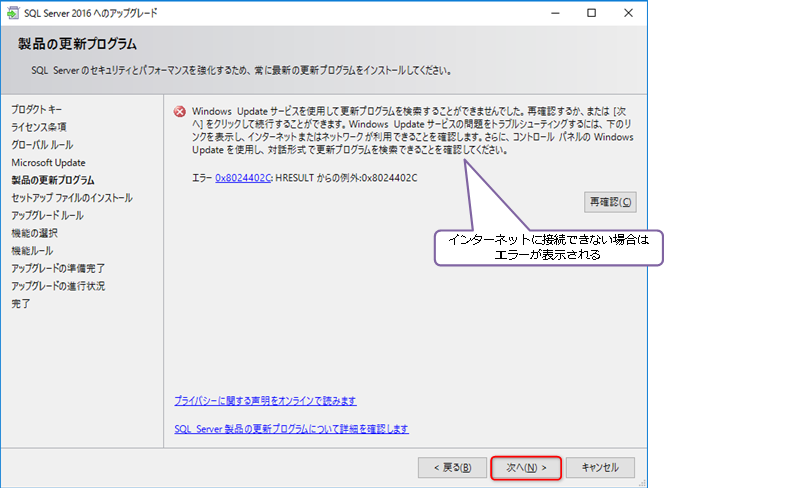This screenshot has height=489, width=800.
Task: Retry the update check with 再確認(C)
Action: point(610,202)
